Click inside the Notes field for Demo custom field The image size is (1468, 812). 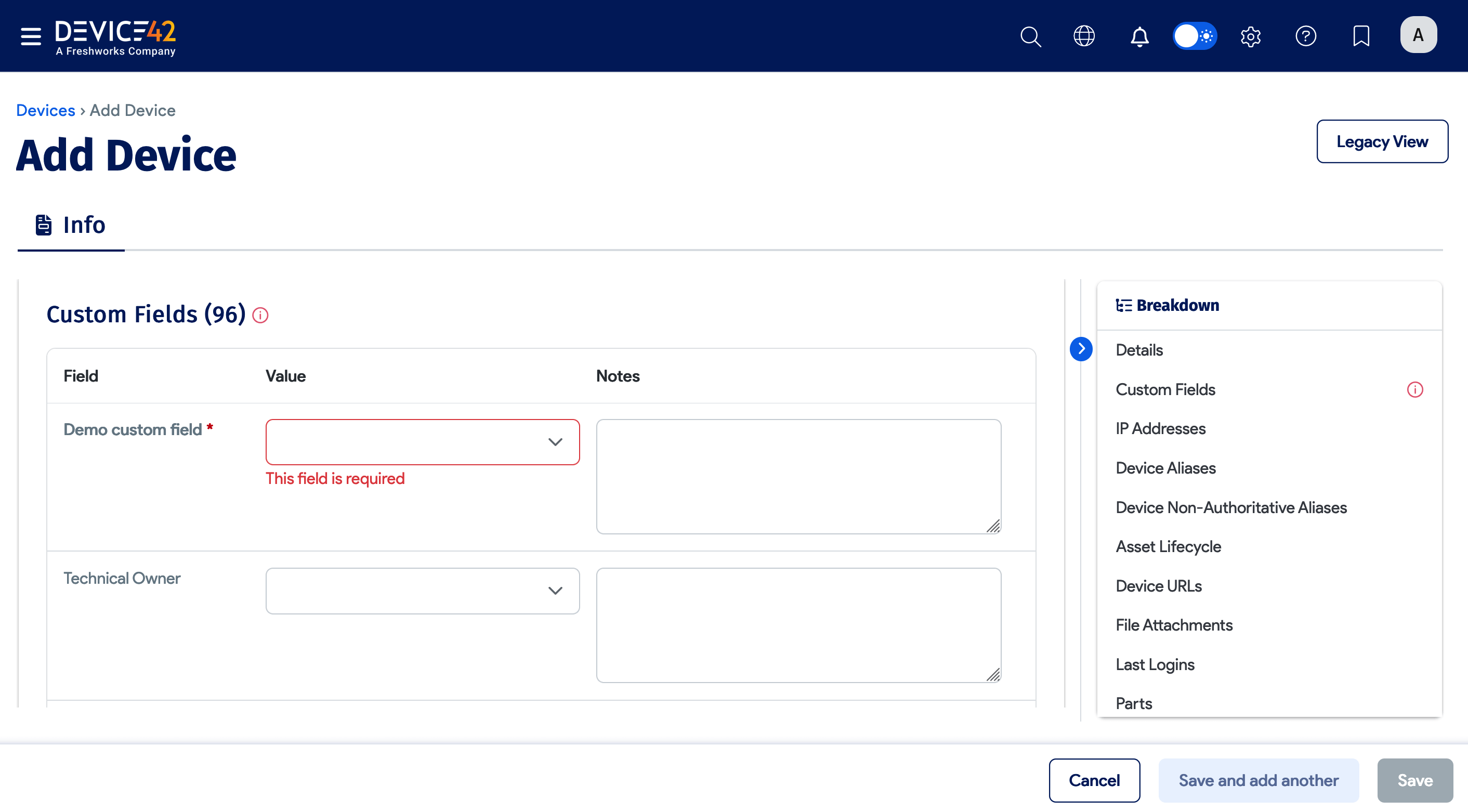pos(798,476)
